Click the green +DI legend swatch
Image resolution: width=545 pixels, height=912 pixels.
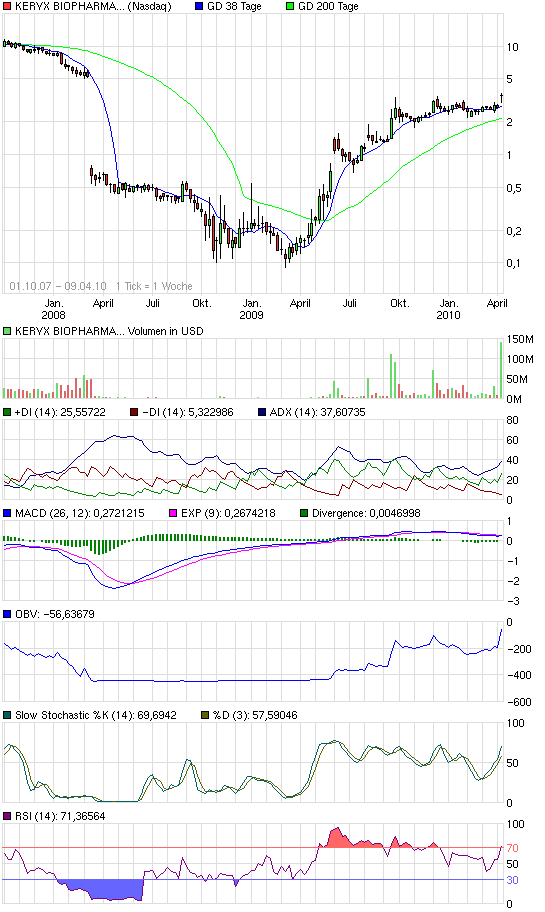[x=7, y=412]
